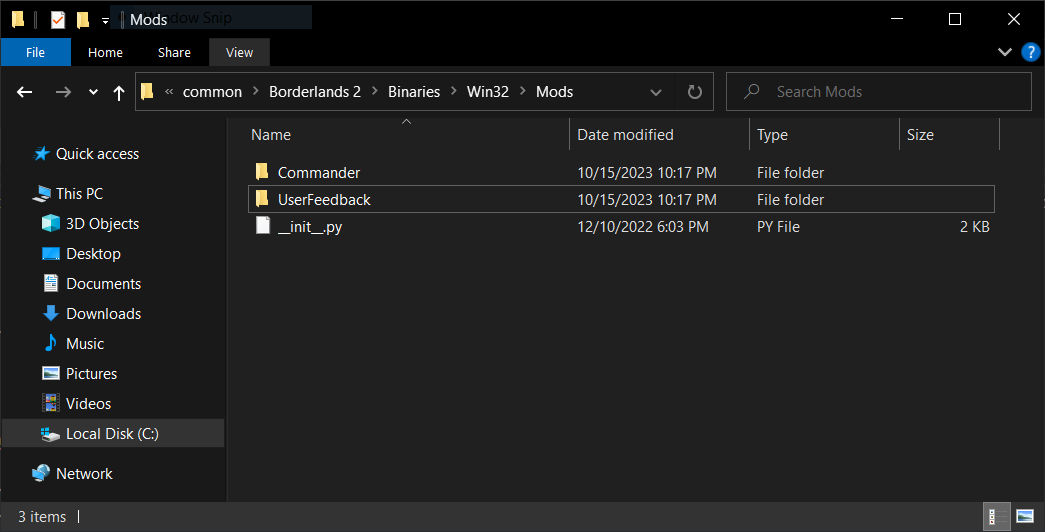
Task: Open the File menu tab
Action: tap(35, 52)
